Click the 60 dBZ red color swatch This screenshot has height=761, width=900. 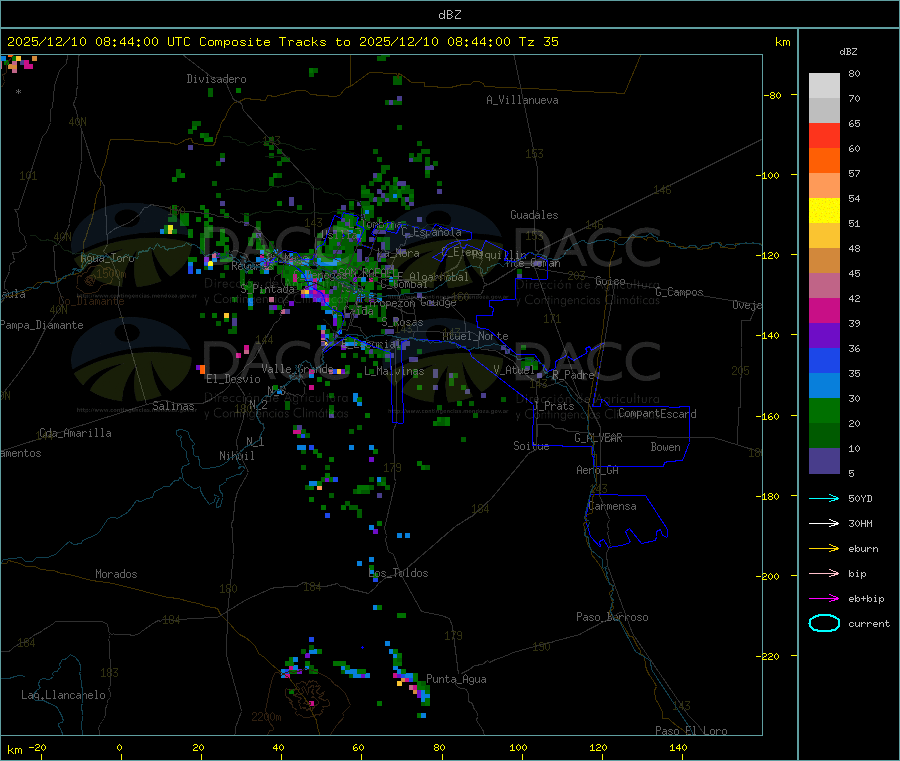(x=824, y=135)
